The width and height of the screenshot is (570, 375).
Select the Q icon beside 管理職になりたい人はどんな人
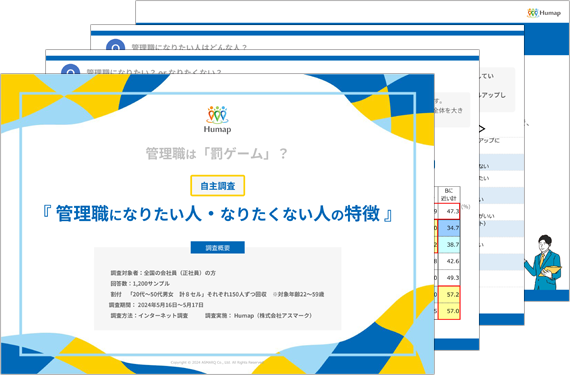click(115, 45)
